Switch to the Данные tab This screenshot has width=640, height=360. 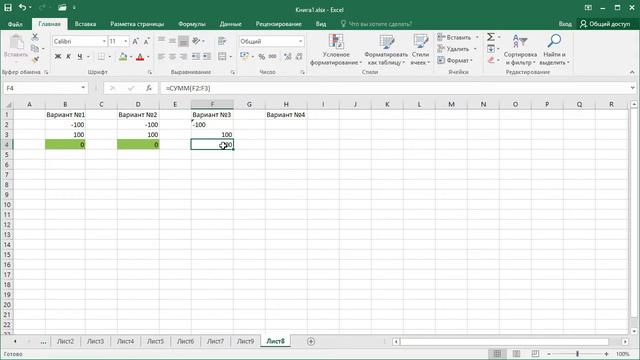231,24
